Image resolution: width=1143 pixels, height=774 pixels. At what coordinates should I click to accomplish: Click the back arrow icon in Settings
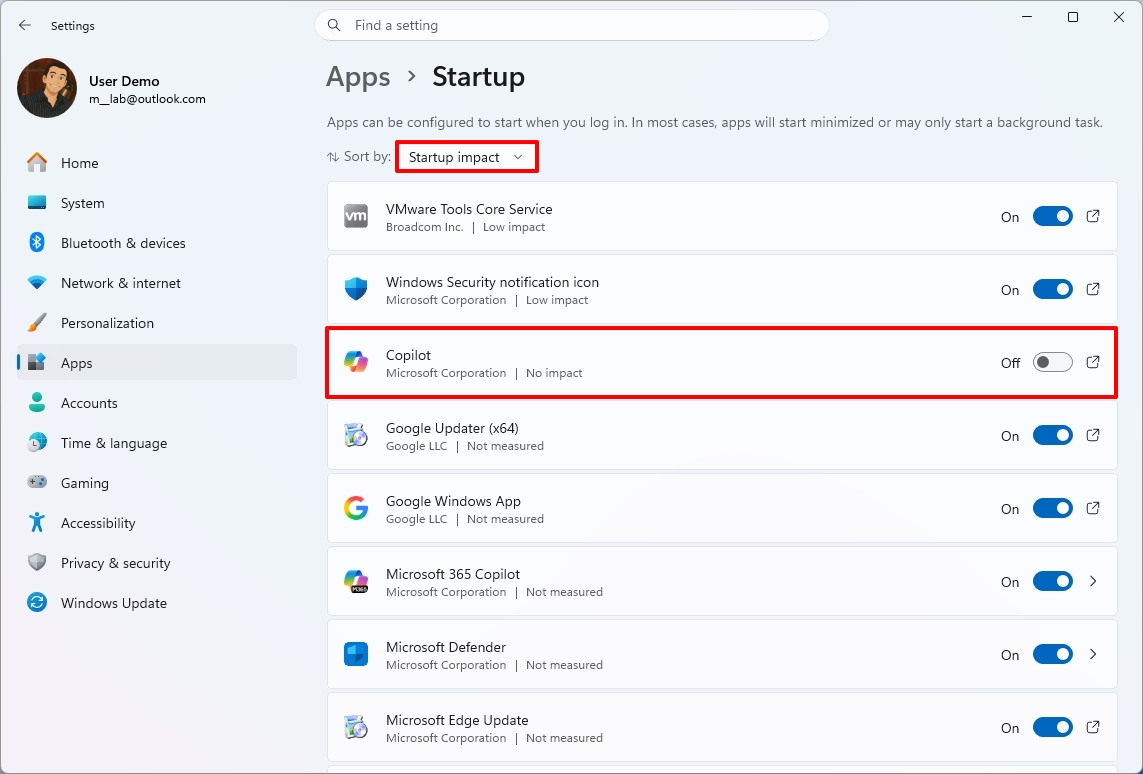pyautogui.click(x=25, y=26)
